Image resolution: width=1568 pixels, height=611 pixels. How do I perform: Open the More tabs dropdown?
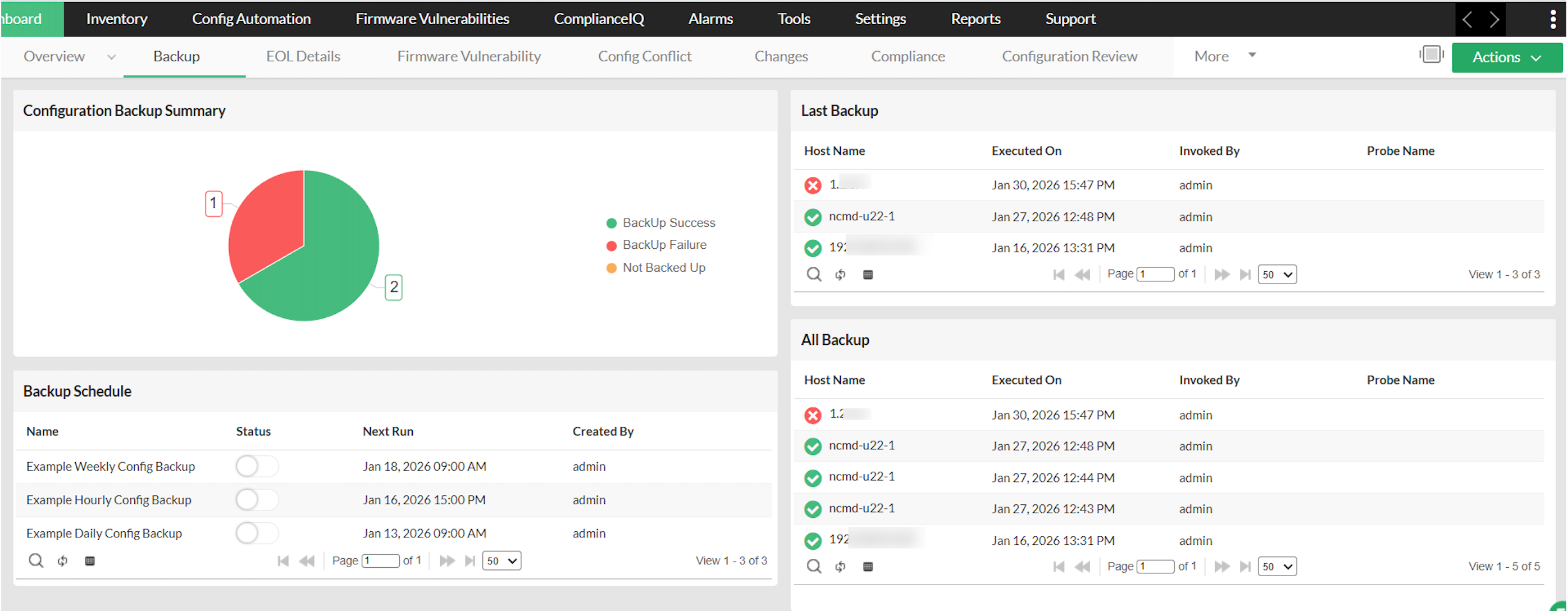pos(1224,56)
